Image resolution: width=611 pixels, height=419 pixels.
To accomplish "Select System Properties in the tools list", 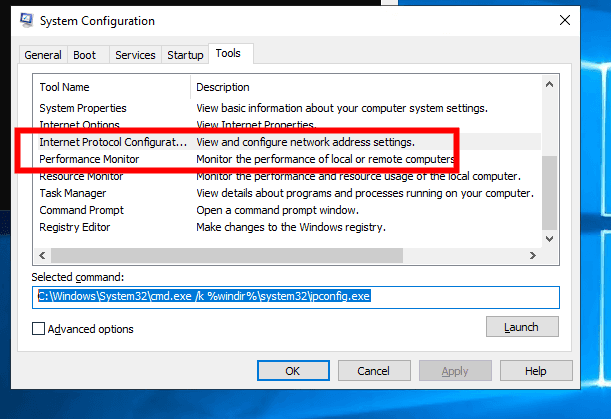I will (x=83, y=108).
